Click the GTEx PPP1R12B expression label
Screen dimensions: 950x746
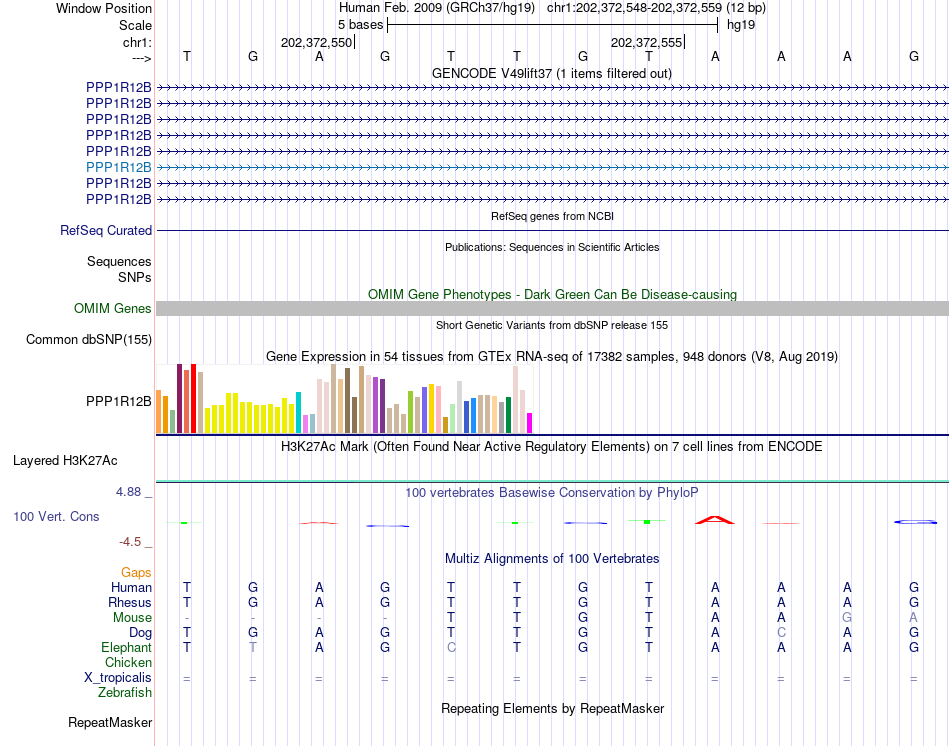[119, 401]
